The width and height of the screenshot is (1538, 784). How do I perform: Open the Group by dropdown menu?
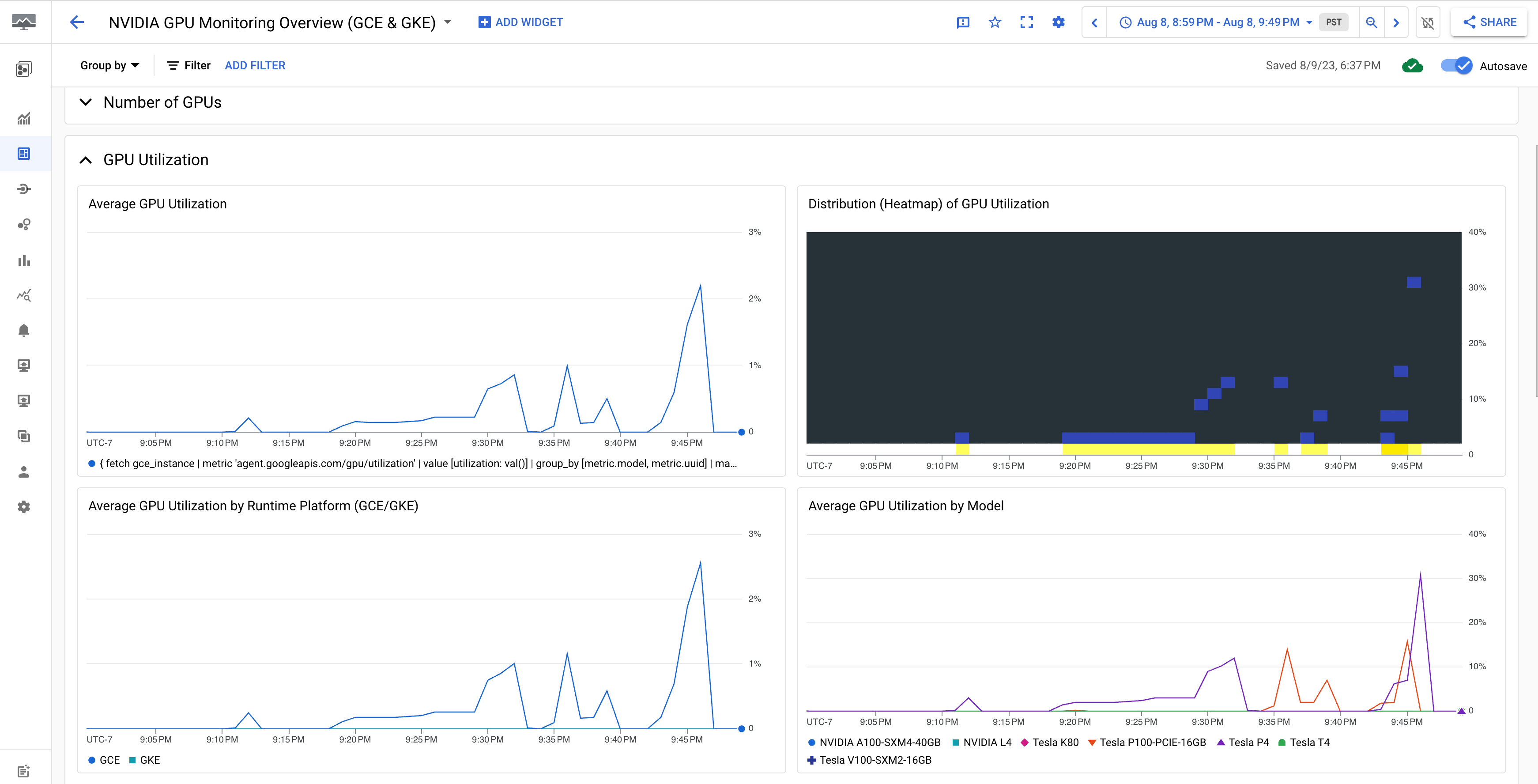tap(108, 65)
